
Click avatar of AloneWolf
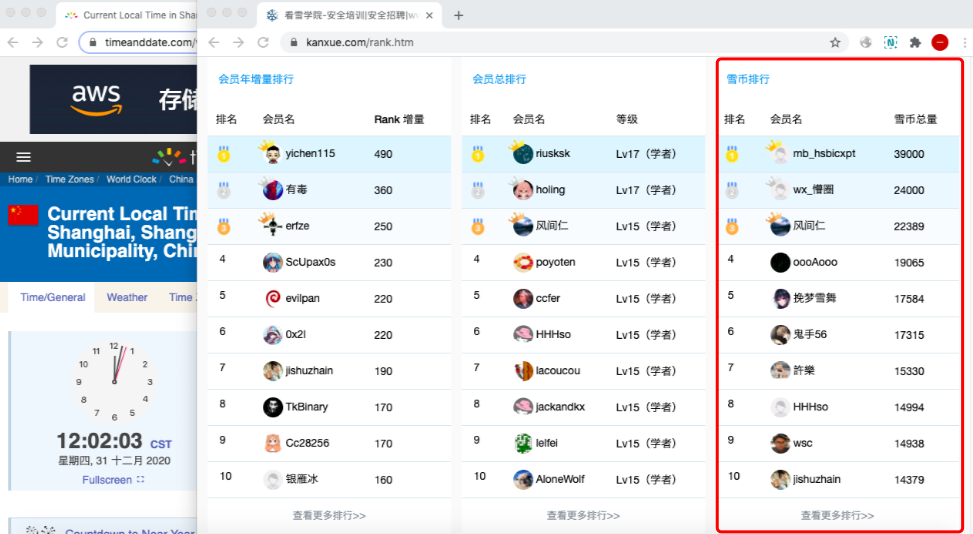pos(522,479)
